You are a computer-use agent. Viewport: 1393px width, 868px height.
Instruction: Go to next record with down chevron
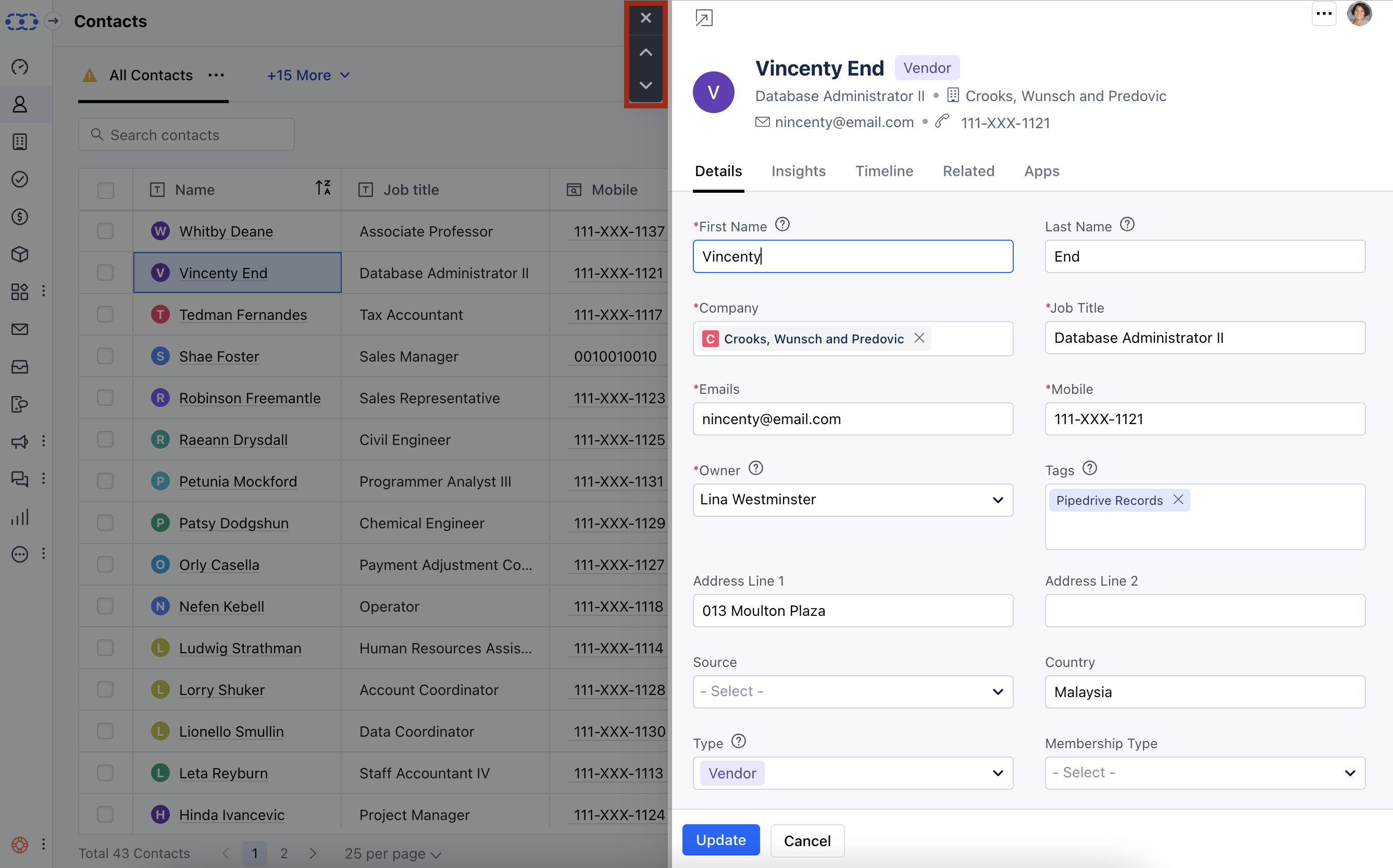point(645,85)
